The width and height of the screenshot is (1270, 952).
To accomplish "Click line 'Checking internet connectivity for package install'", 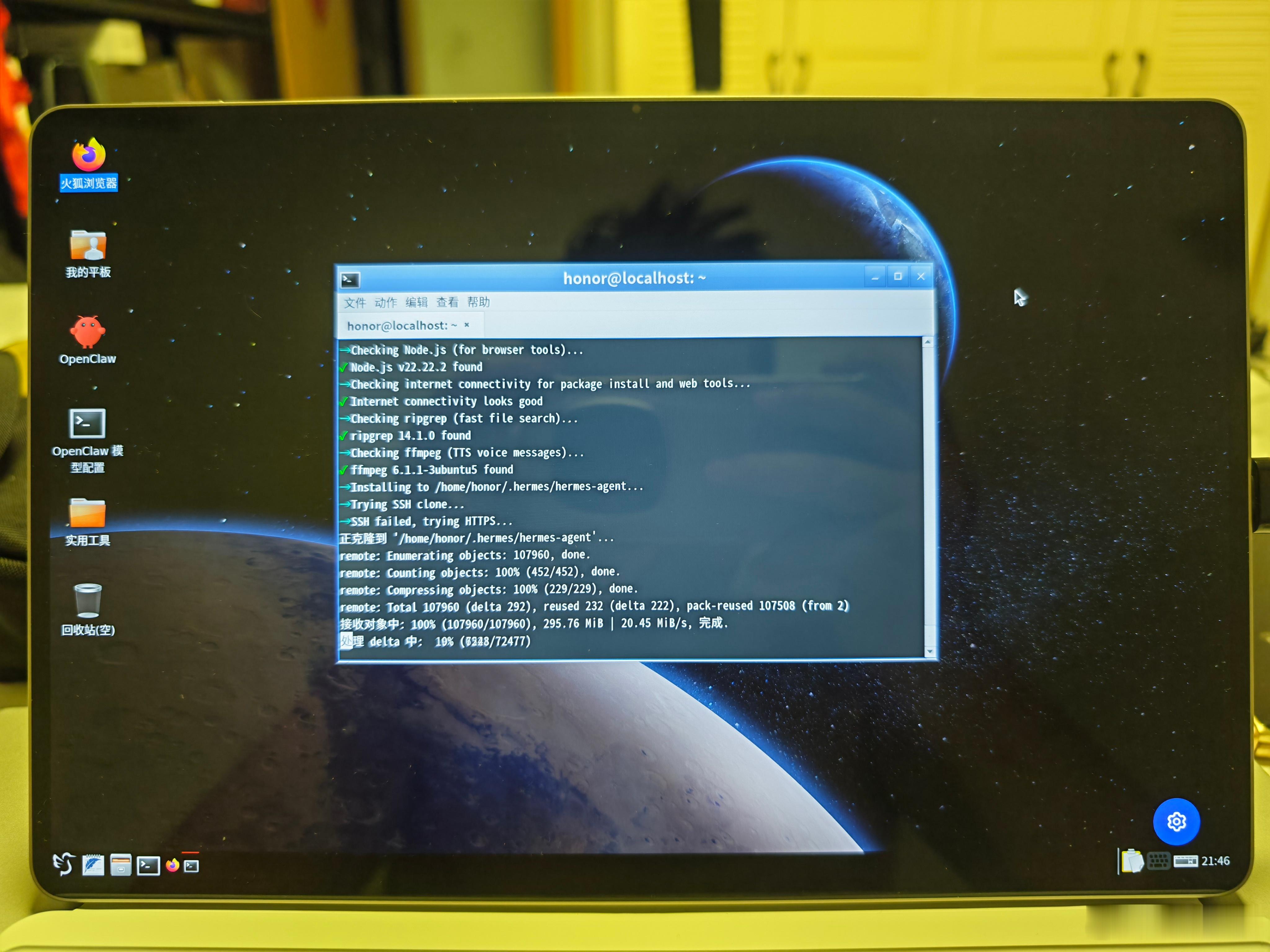I will tap(551, 384).
